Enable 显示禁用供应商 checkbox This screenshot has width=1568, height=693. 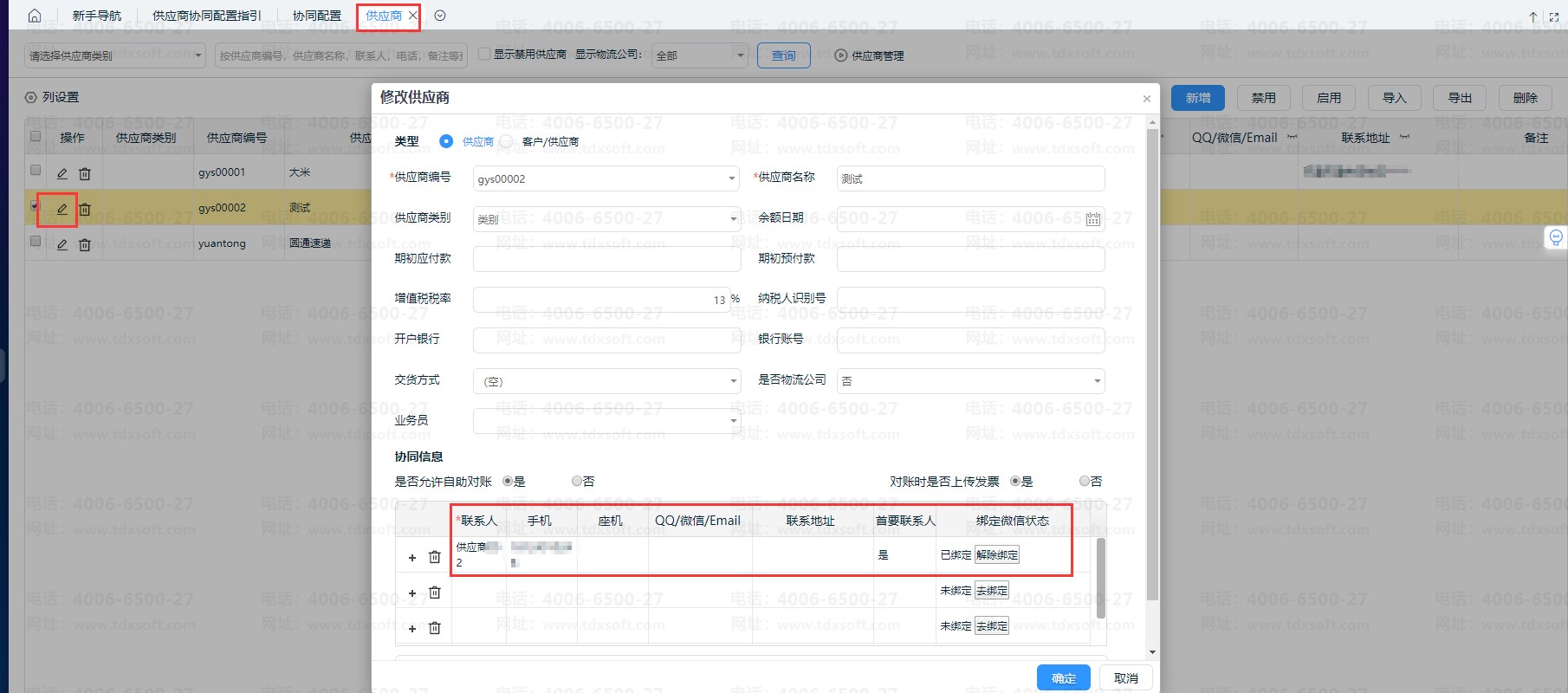point(484,54)
